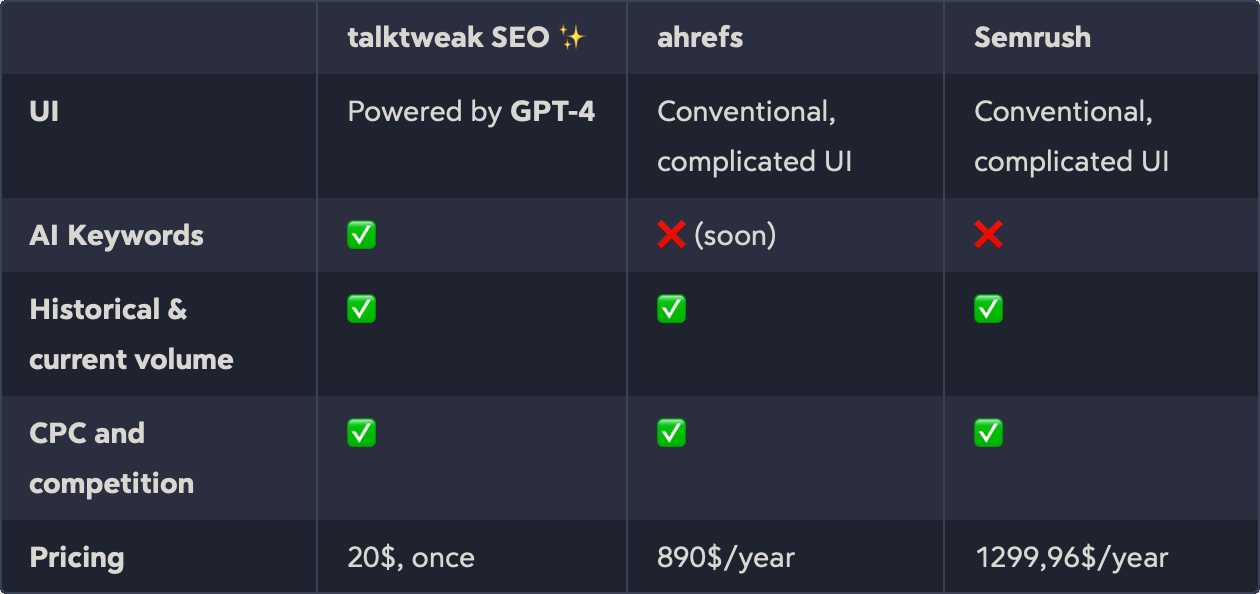
Task: Click the AI Keywords row label
Action: [117, 236]
